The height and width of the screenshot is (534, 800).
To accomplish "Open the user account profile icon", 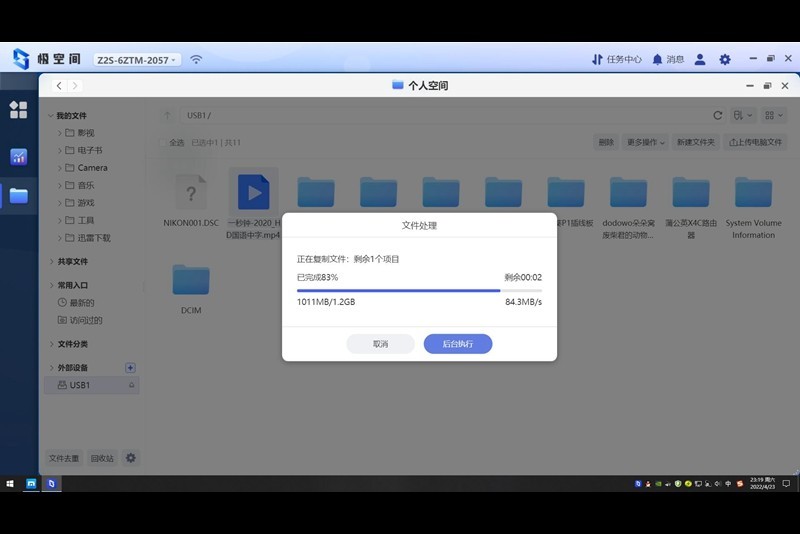I will [701, 60].
